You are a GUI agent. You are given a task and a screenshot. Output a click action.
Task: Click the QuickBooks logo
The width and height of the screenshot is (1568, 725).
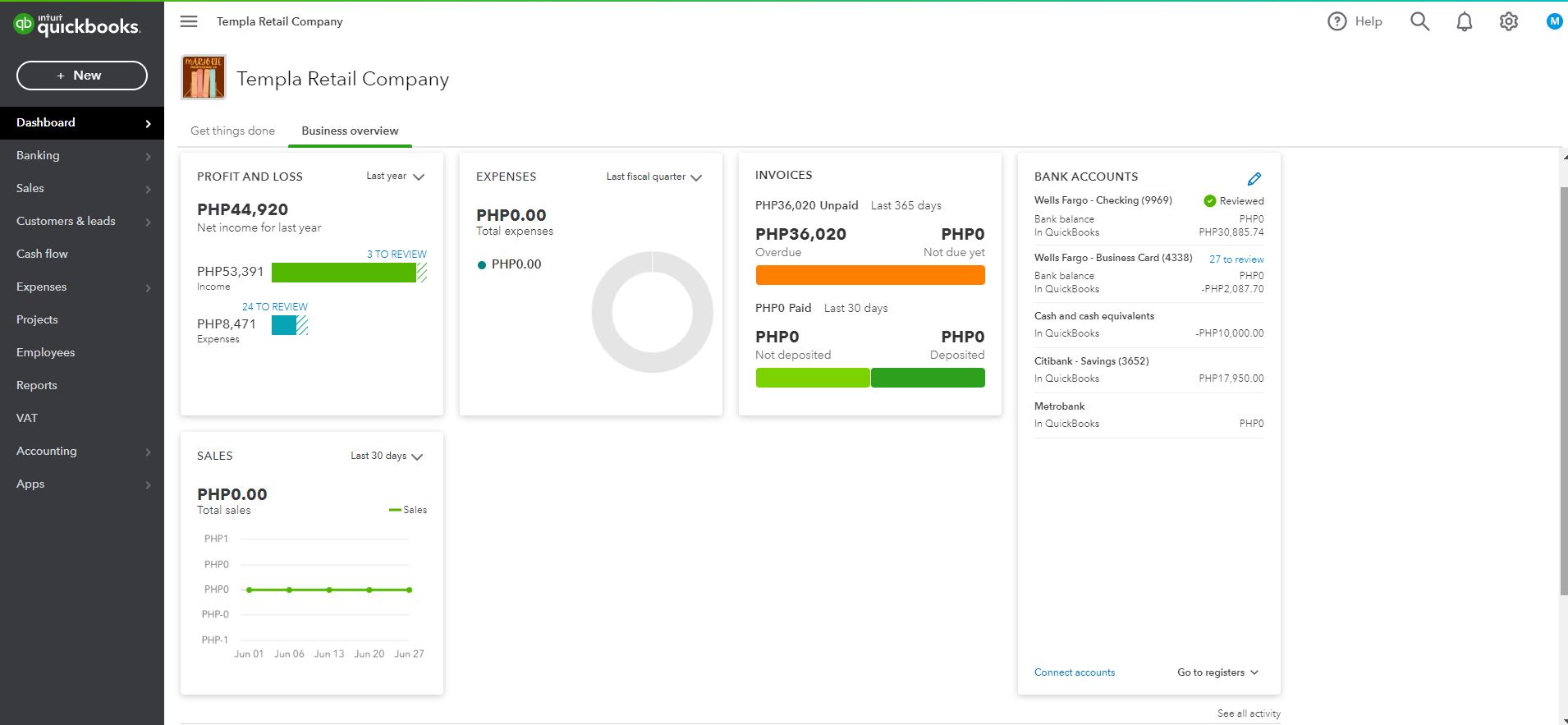pyautogui.click(x=77, y=25)
